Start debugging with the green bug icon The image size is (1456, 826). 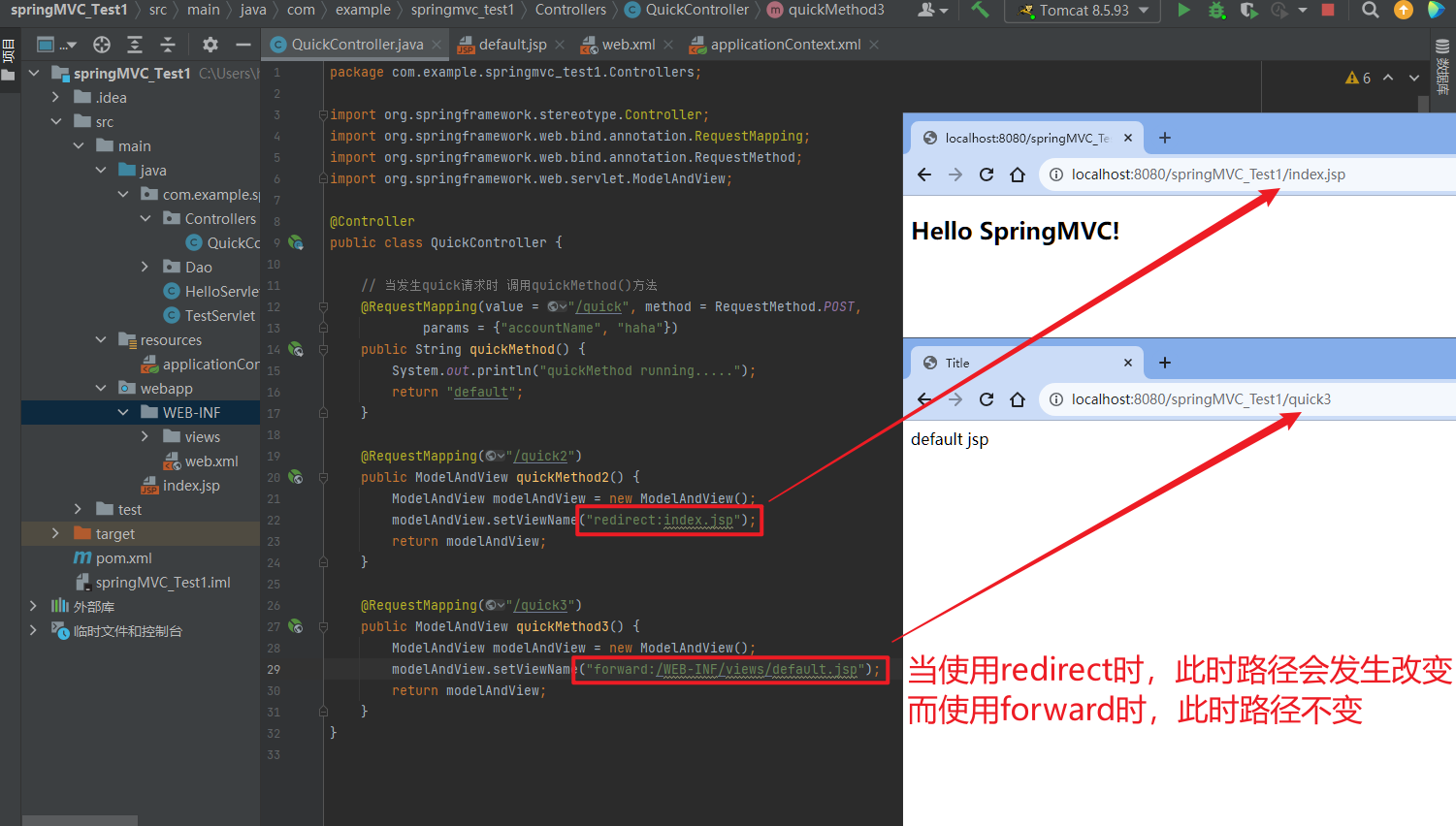coord(1216,10)
